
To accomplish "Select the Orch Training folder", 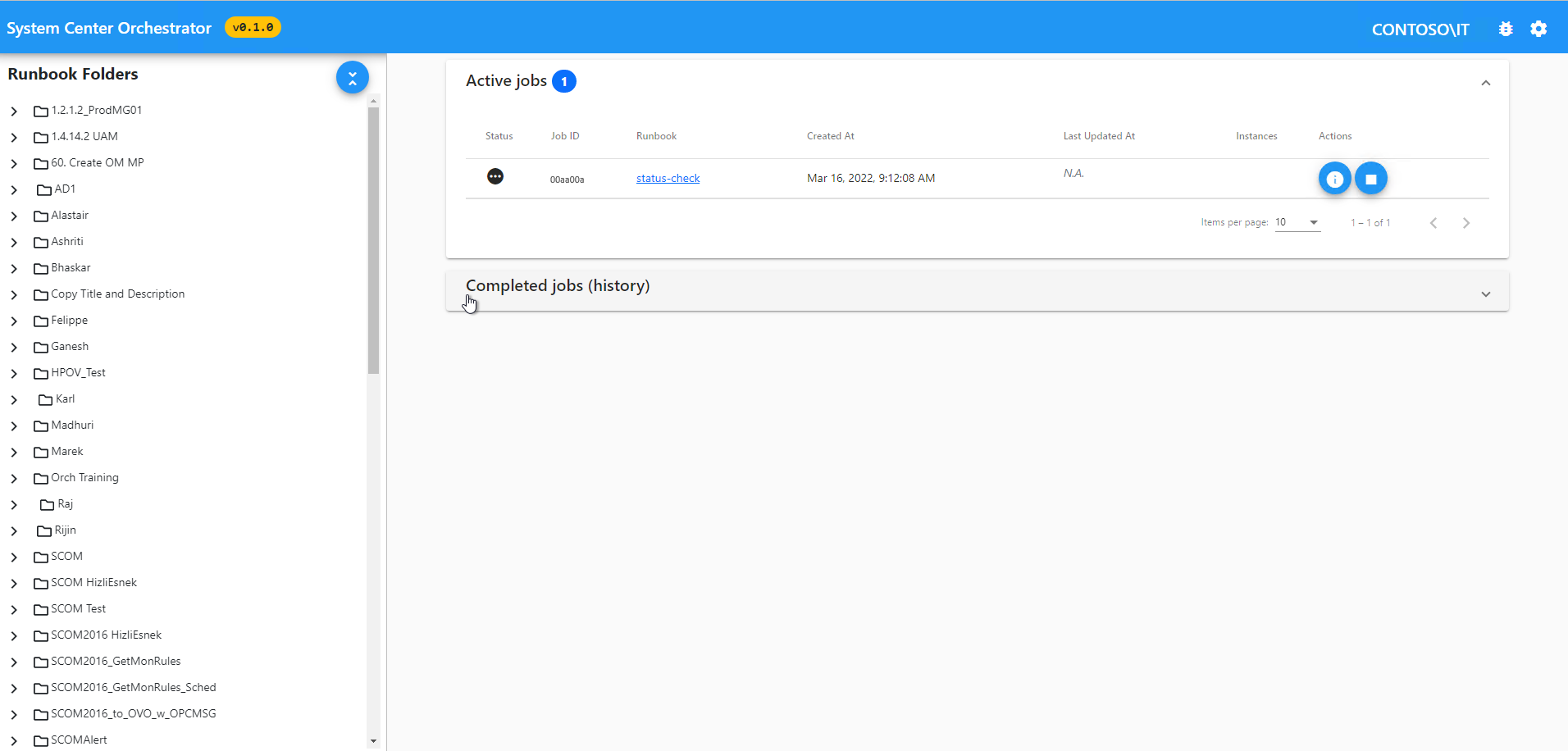I will (84, 477).
